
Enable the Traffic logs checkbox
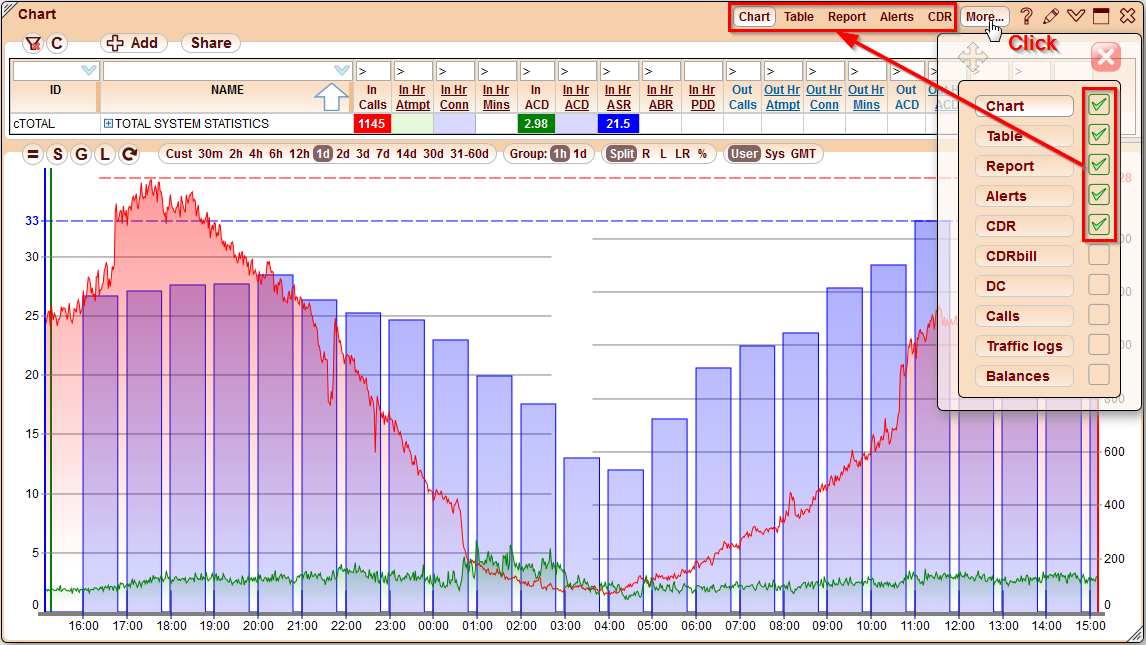(x=1098, y=345)
